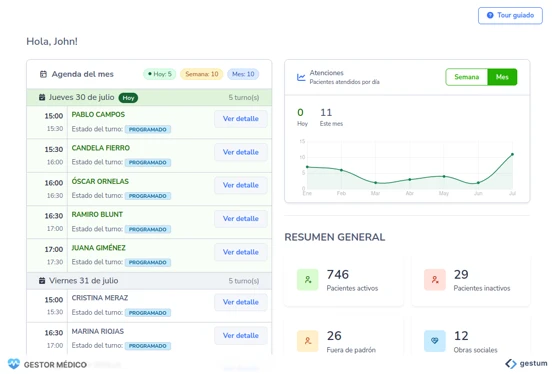
Task: Click the Ene data point on chart
Action: (x=307, y=167)
